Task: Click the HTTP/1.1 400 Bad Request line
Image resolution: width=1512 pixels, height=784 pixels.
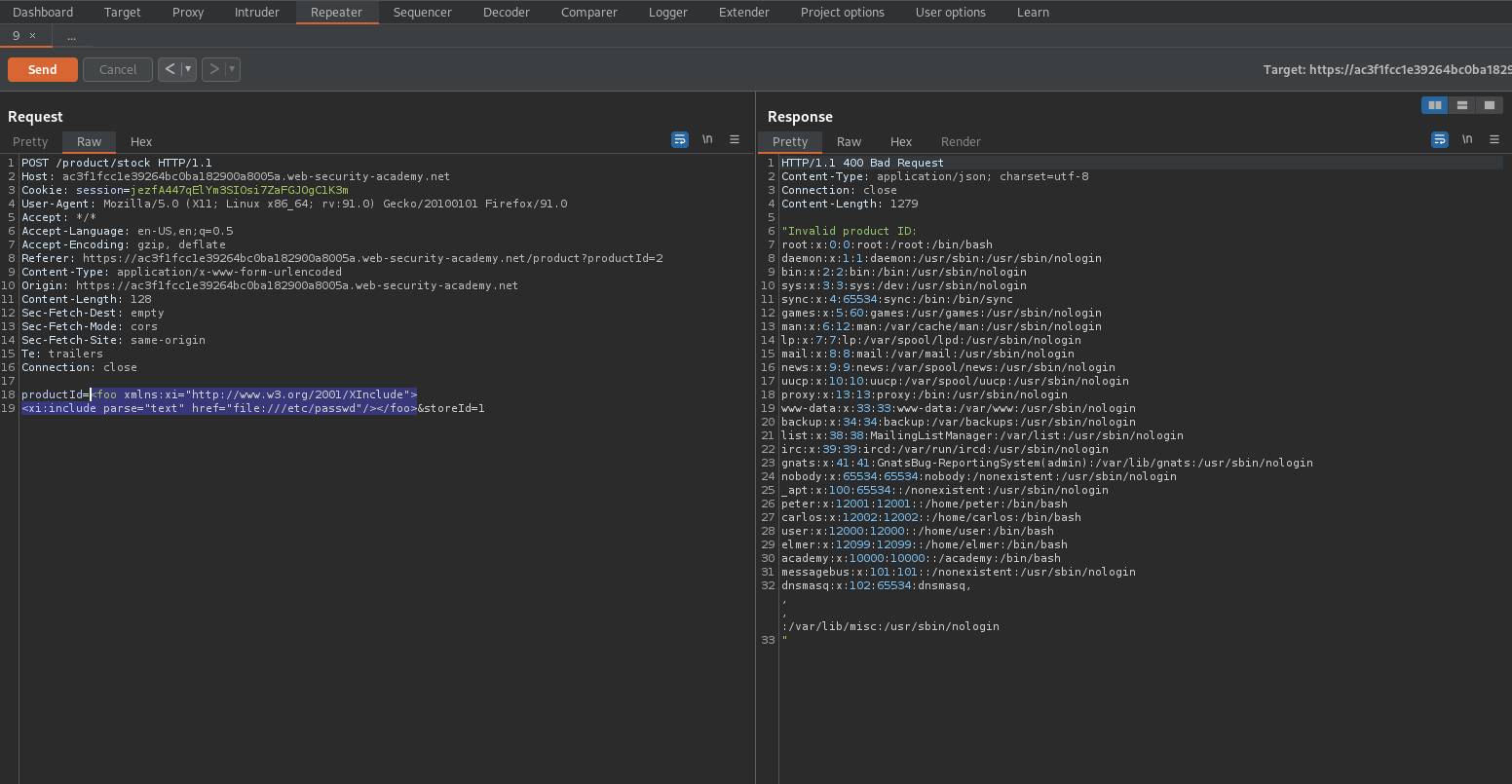Action: pos(862,163)
